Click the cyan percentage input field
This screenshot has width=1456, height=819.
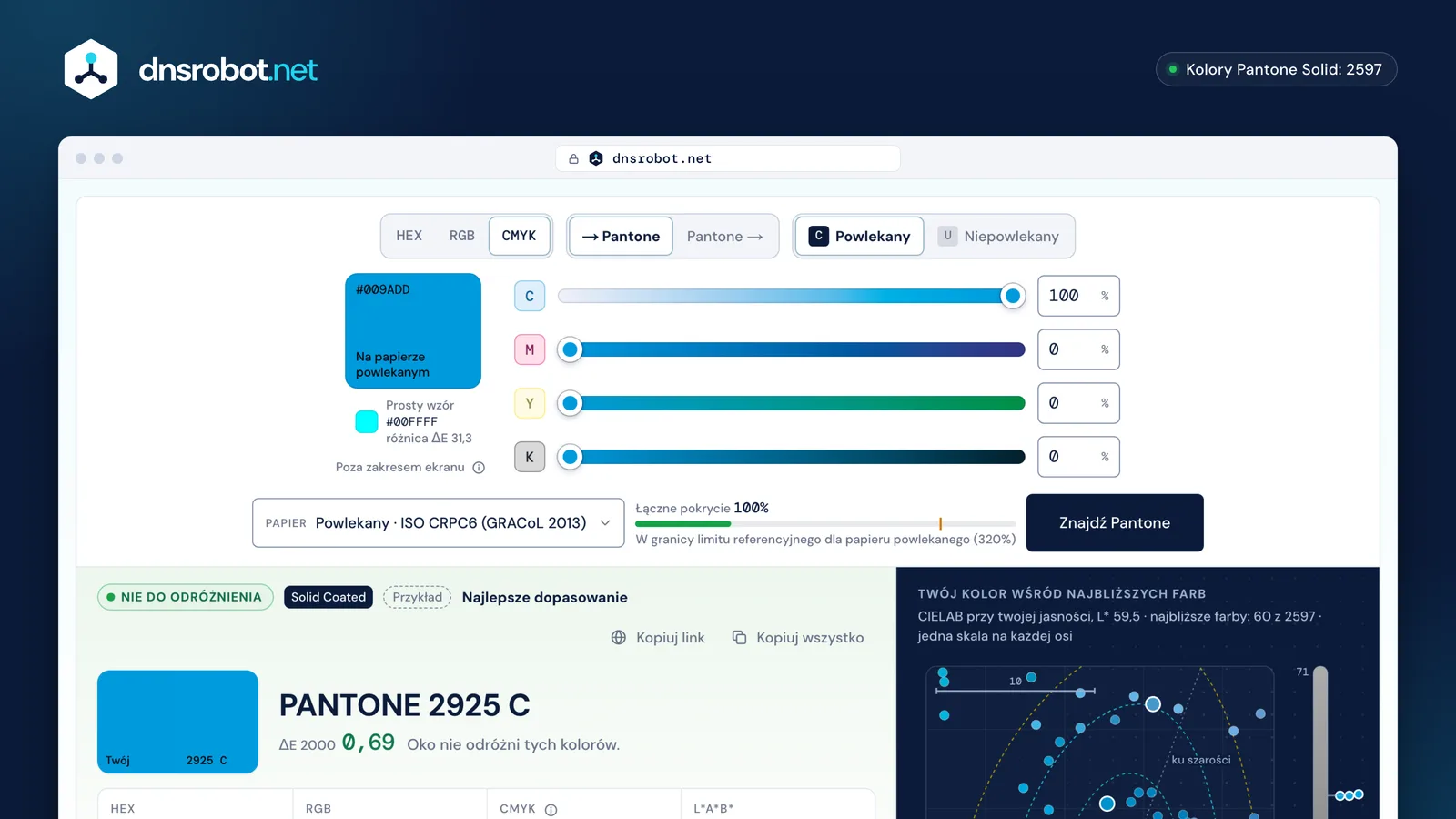[x=1078, y=296]
